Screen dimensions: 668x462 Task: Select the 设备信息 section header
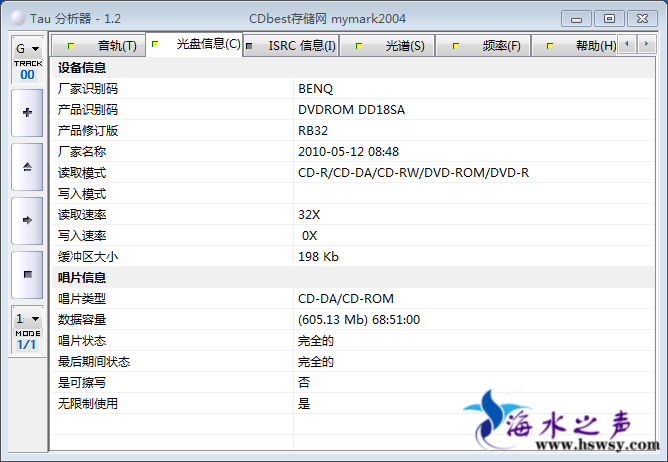pos(82,68)
